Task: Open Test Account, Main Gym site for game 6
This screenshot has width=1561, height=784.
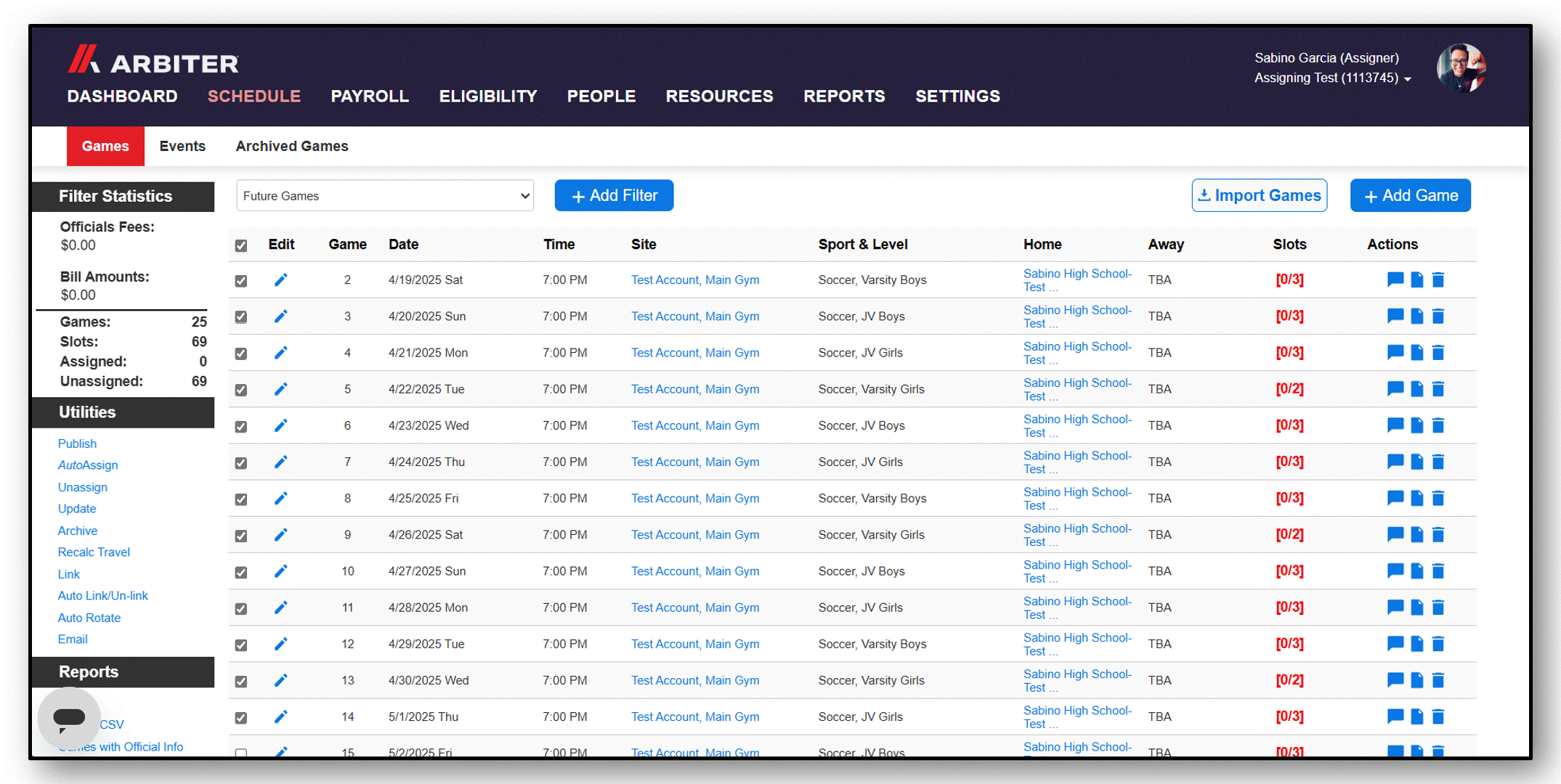Action: pyautogui.click(x=695, y=425)
